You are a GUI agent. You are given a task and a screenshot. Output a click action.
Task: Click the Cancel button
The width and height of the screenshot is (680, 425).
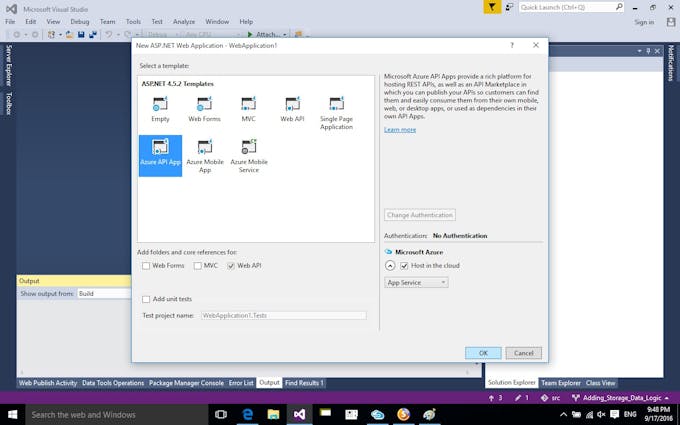pos(523,353)
